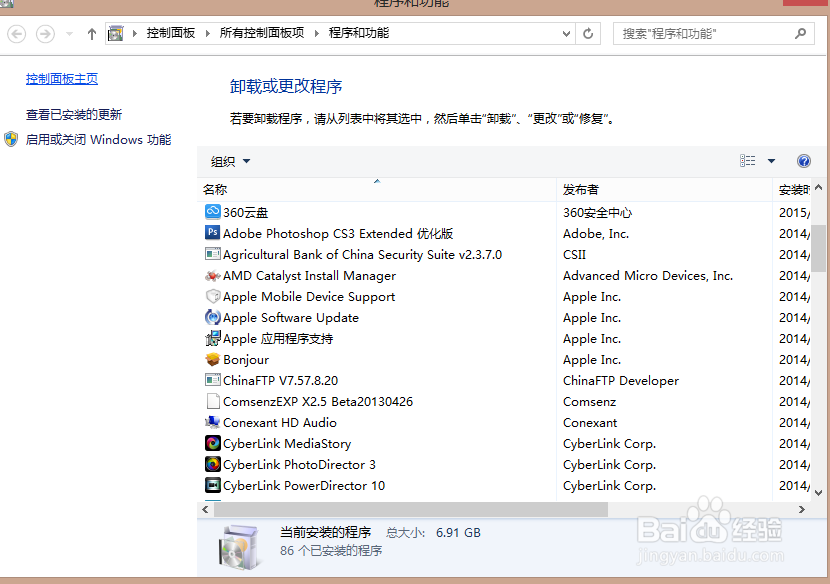Click the Bonjour box icon
The width and height of the screenshot is (830, 584).
click(x=212, y=359)
